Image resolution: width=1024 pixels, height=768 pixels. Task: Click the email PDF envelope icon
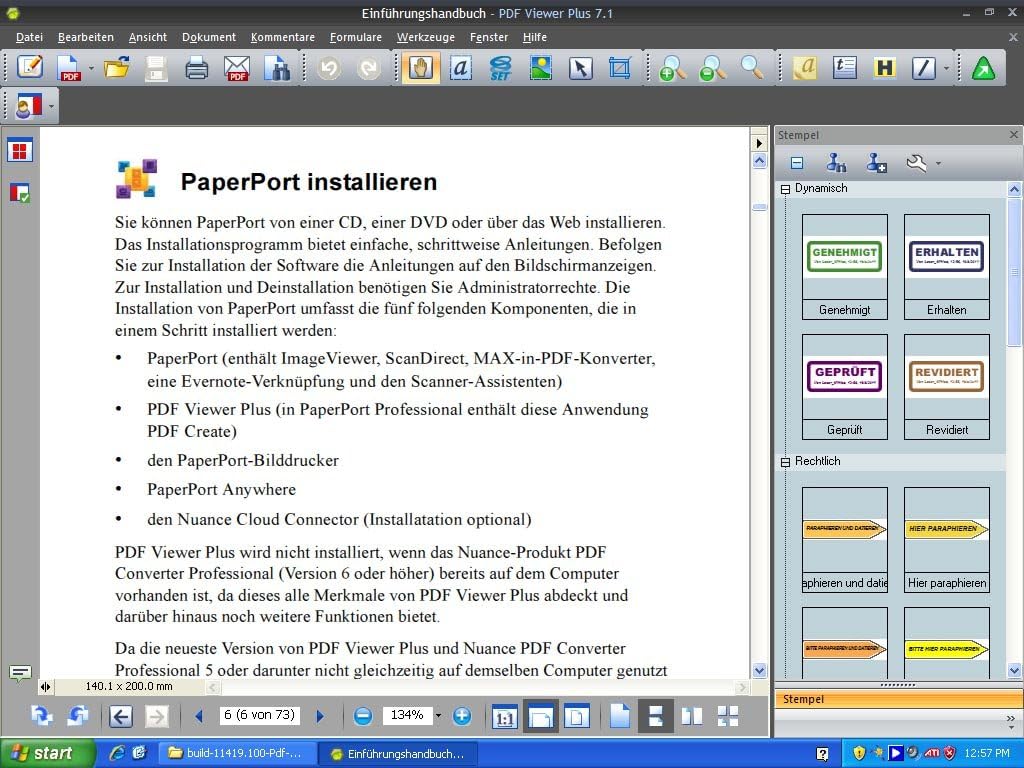237,68
